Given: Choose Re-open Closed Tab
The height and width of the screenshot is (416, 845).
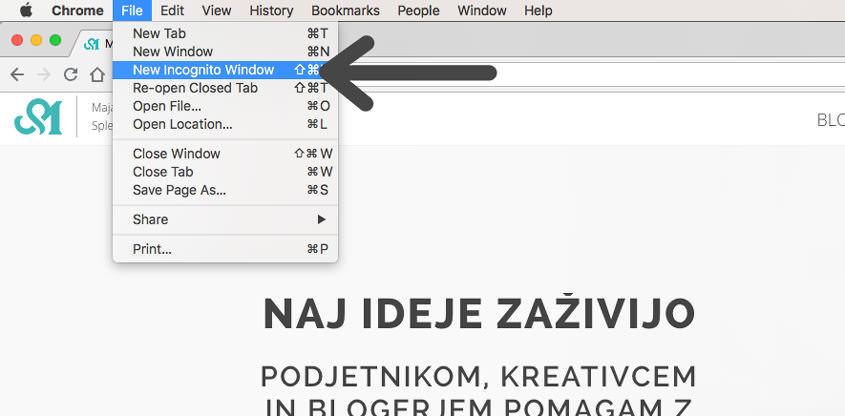Looking at the screenshot, I should click(x=225, y=88).
